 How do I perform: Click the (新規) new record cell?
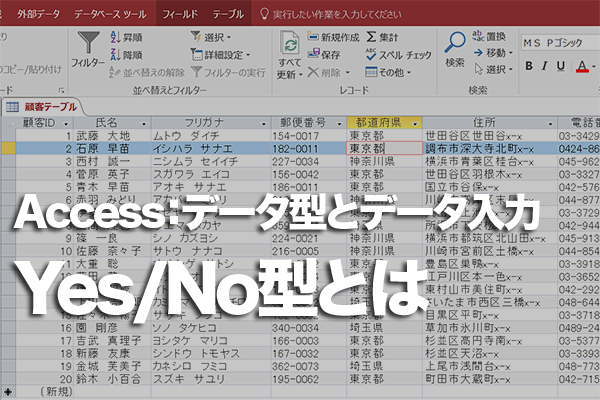tap(44, 392)
